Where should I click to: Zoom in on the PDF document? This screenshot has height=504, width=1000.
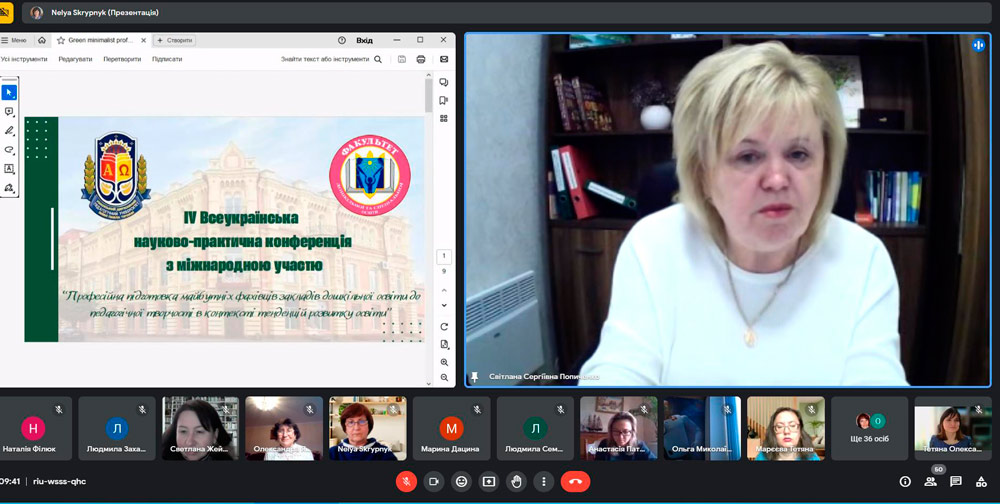444,362
